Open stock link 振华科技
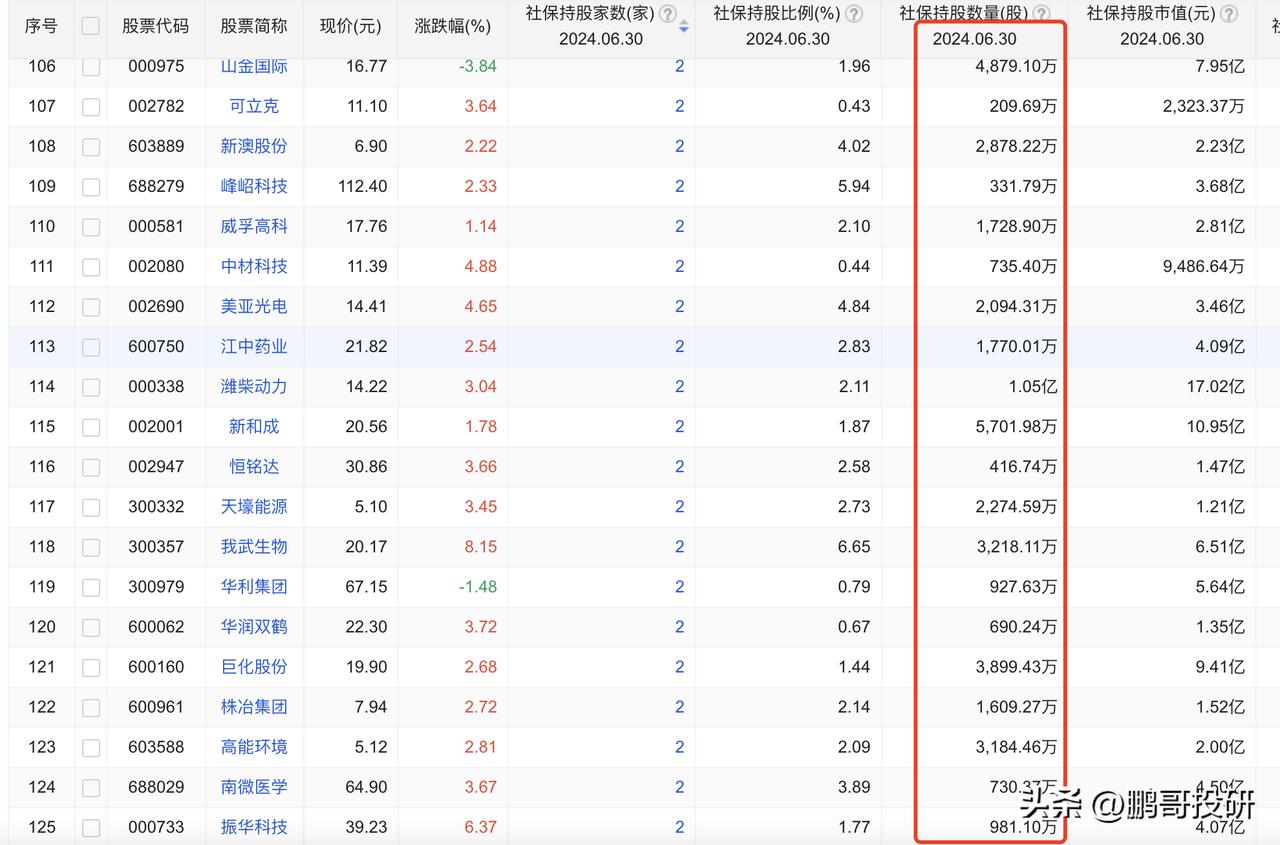Screen dimensions: 1280x845 coord(254,827)
